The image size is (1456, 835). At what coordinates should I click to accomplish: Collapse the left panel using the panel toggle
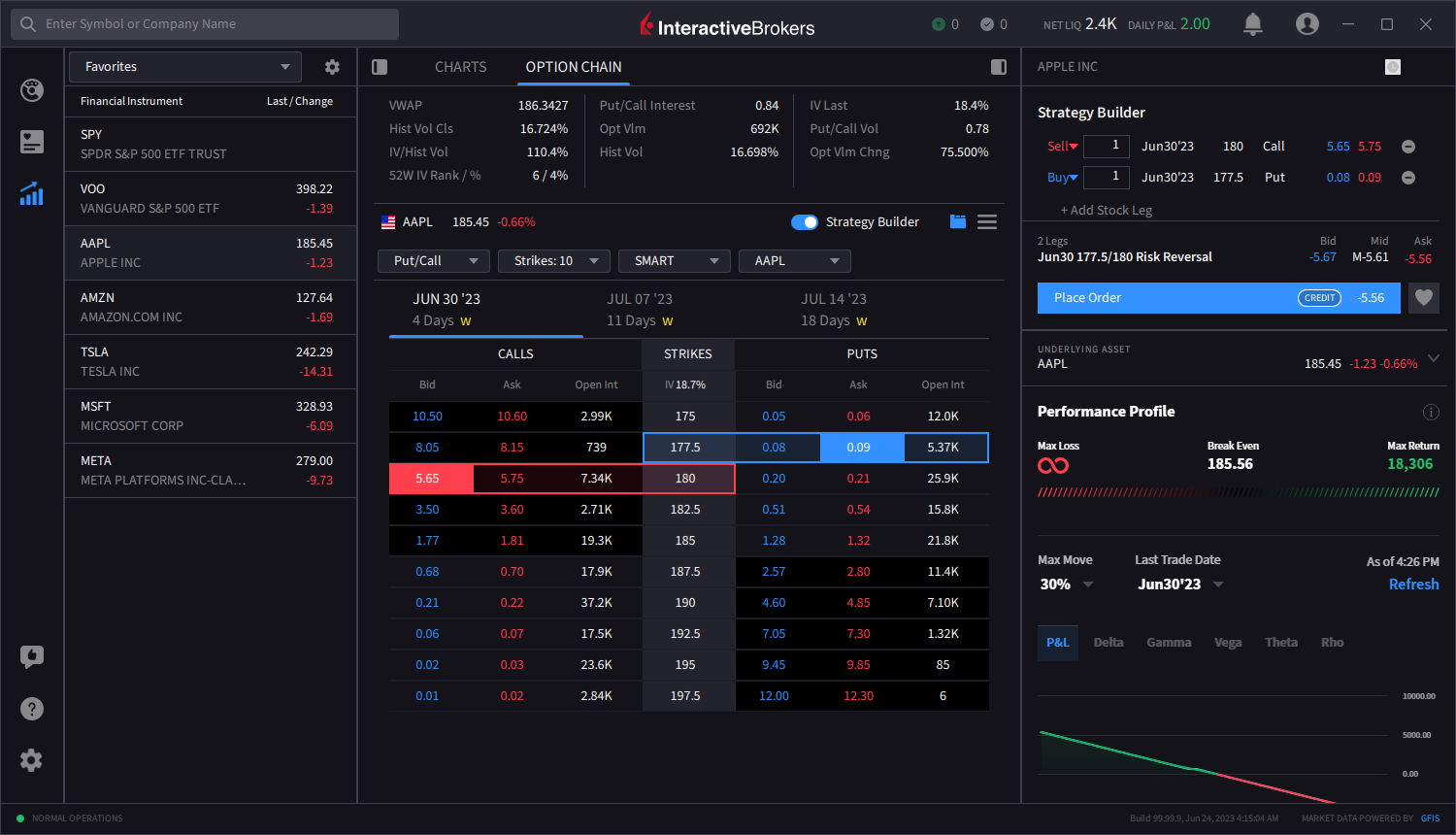(x=379, y=66)
